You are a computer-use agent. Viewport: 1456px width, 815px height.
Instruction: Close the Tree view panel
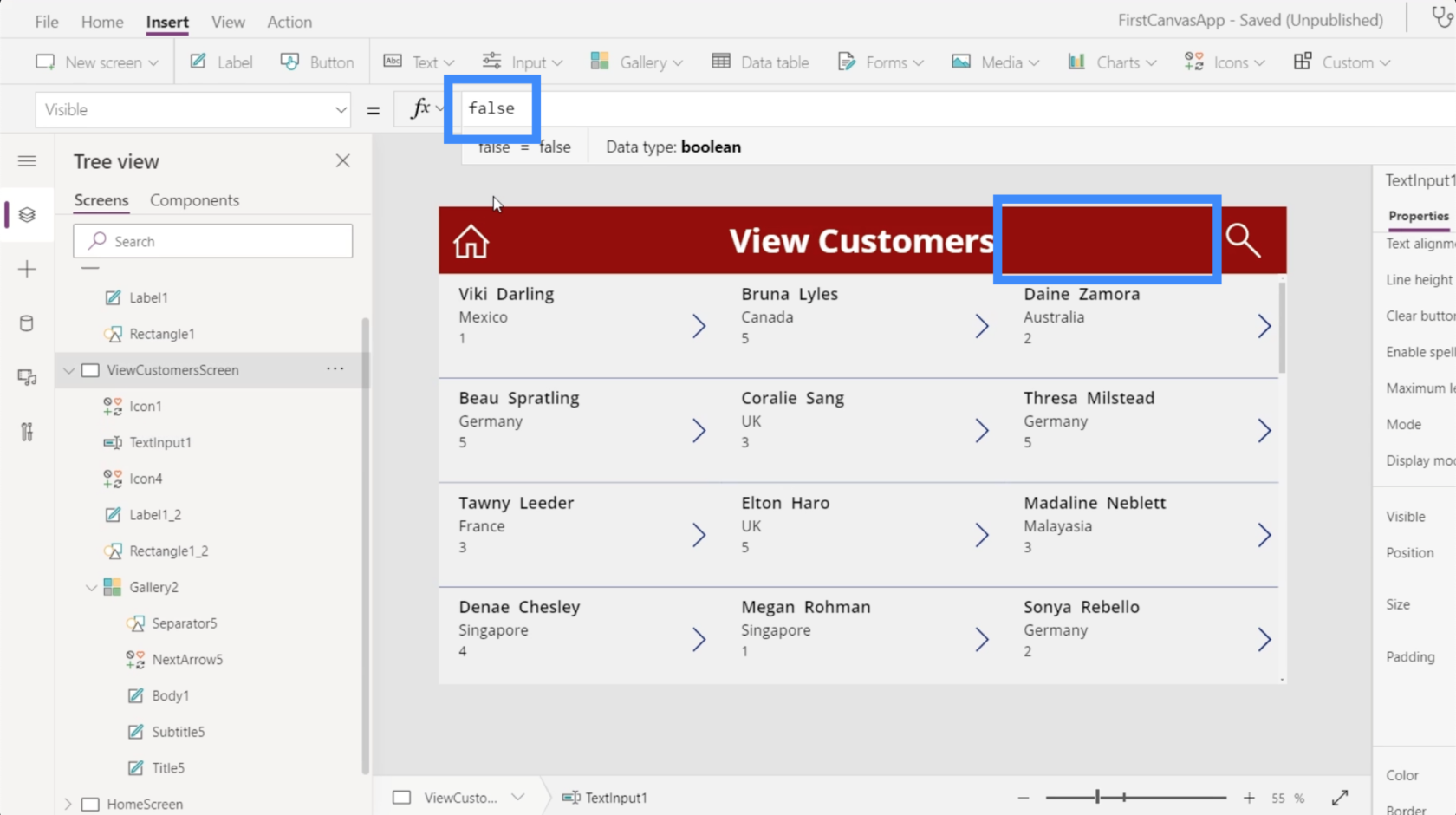click(343, 160)
